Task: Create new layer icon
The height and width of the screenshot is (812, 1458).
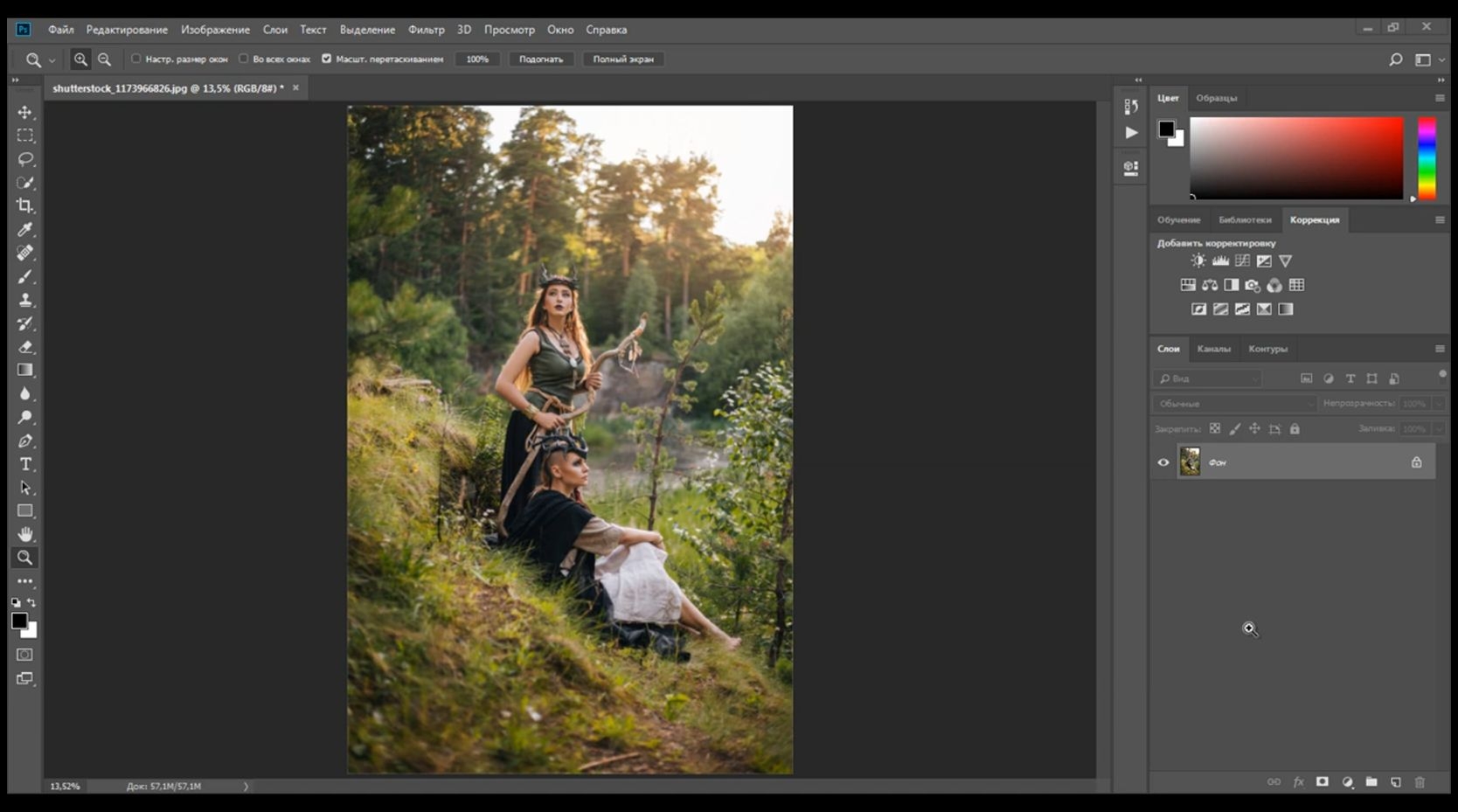Action: [1396, 782]
